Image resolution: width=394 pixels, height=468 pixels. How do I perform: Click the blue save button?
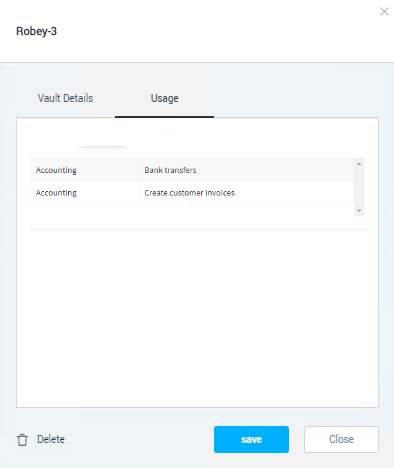pos(251,439)
